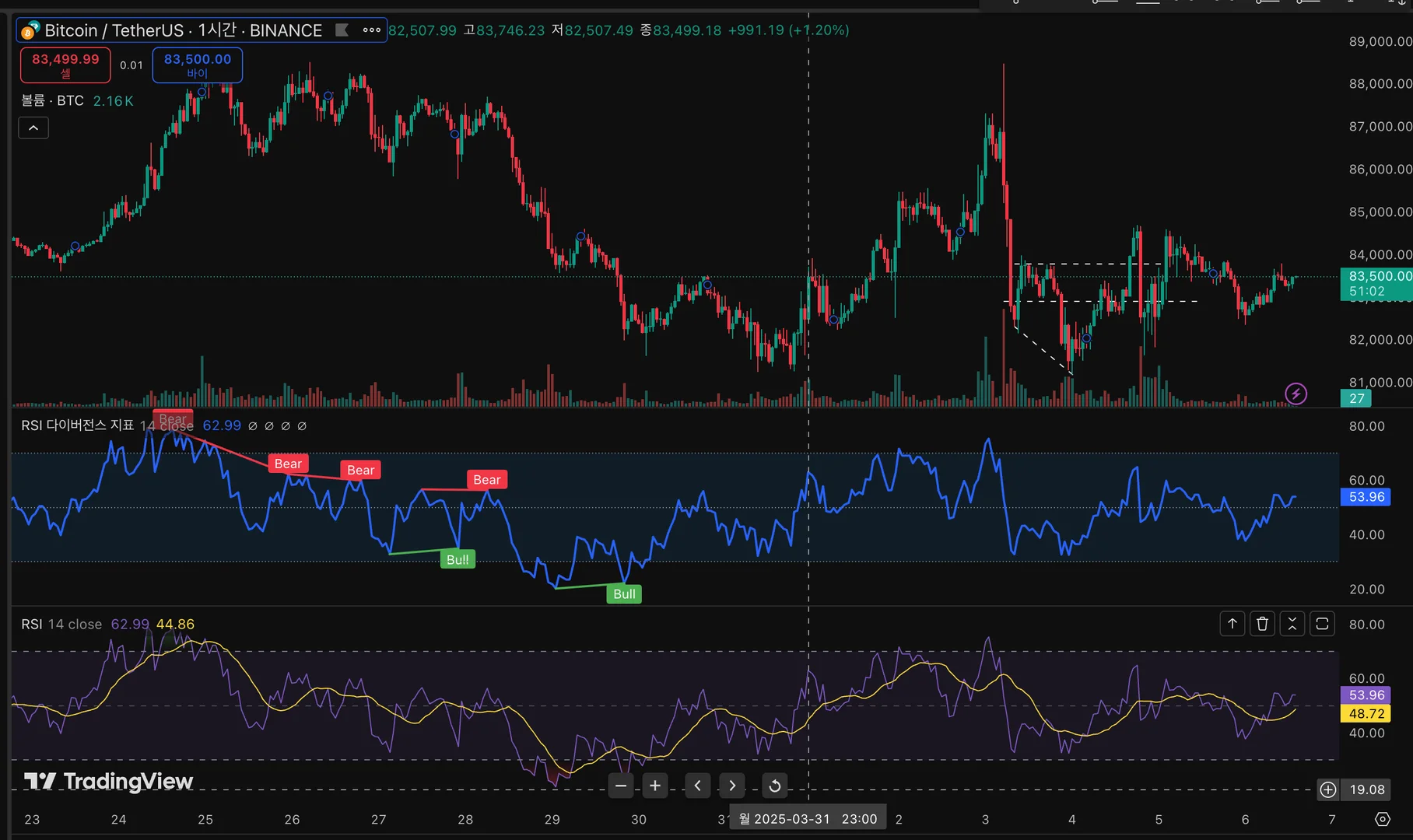1413x840 pixels.
Task: Zoom out the chart with minus button
Action: tap(620, 786)
